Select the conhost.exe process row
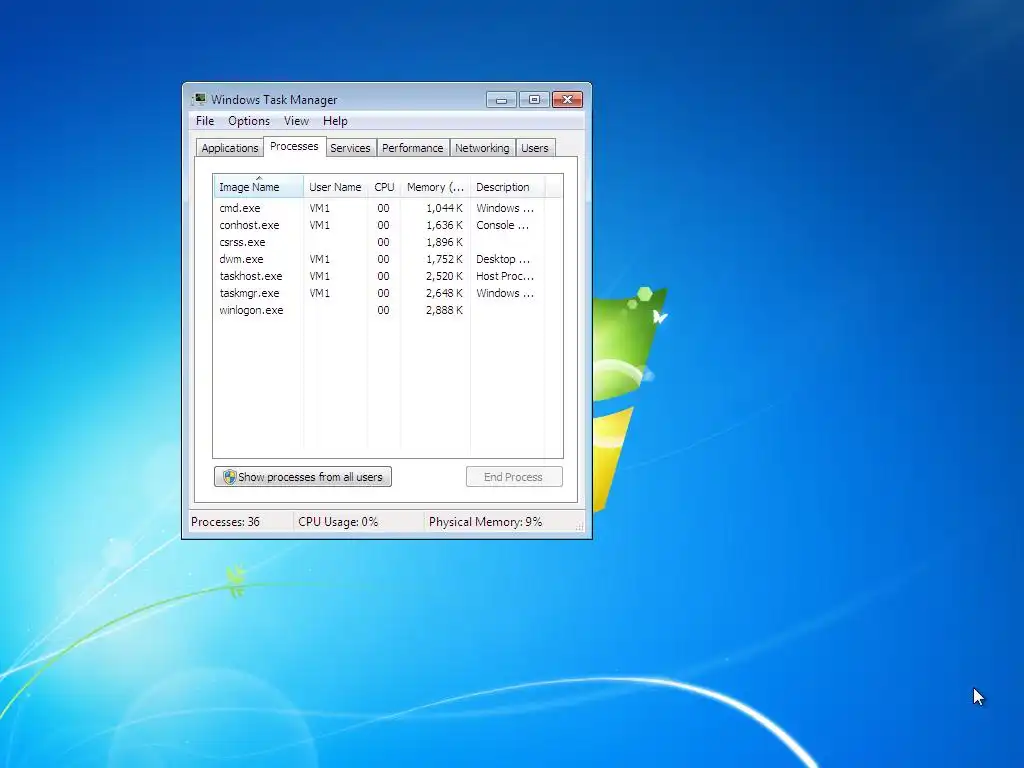The width and height of the screenshot is (1024, 768). click(388, 225)
